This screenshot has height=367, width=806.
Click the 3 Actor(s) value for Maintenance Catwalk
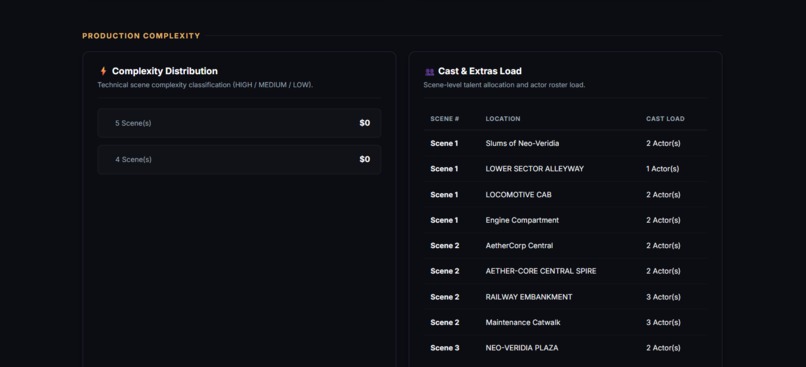point(663,322)
